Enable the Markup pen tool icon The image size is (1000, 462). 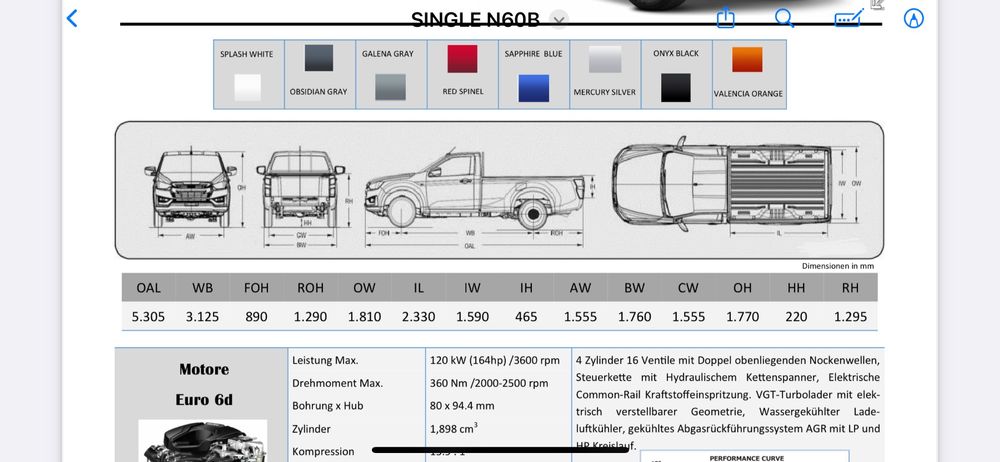(913, 18)
